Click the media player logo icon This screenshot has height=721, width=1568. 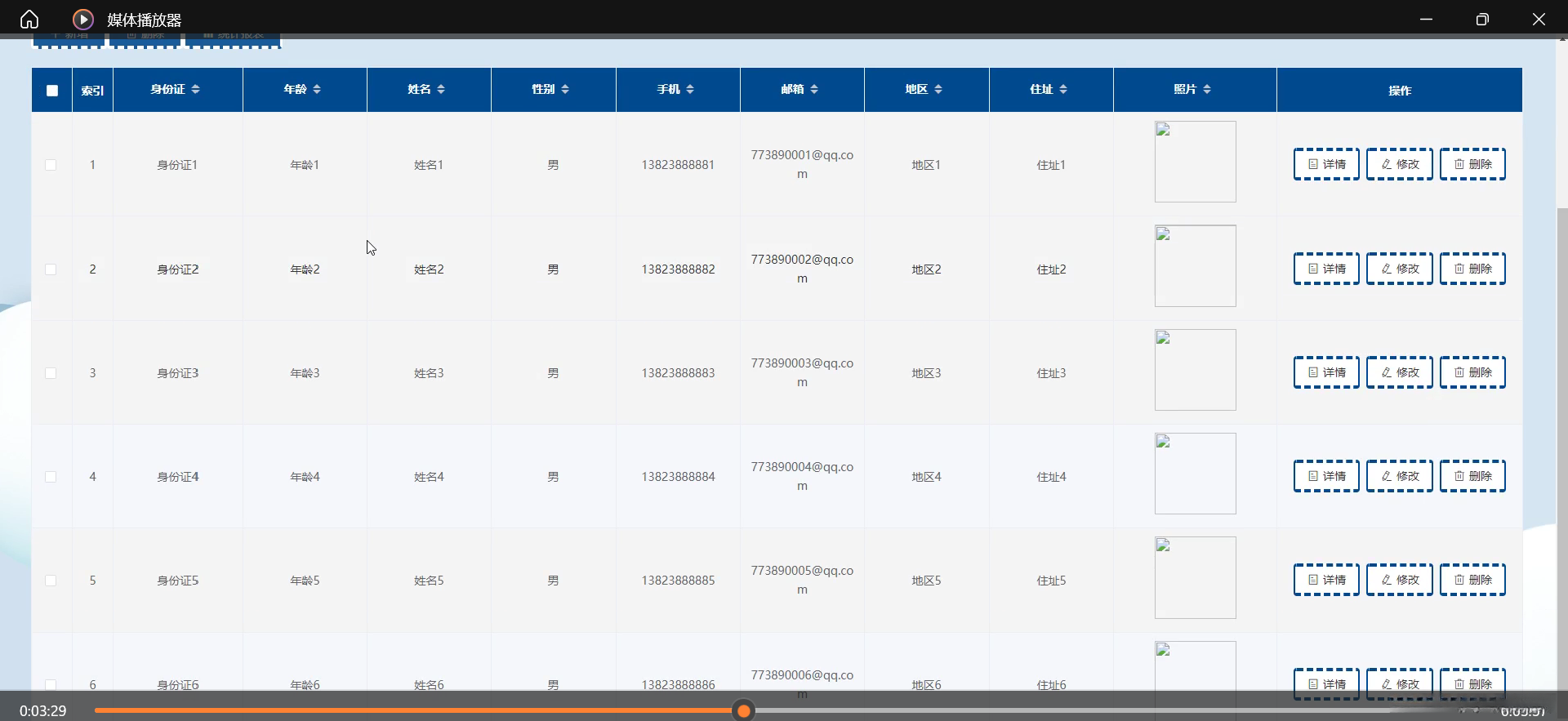[x=82, y=19]
